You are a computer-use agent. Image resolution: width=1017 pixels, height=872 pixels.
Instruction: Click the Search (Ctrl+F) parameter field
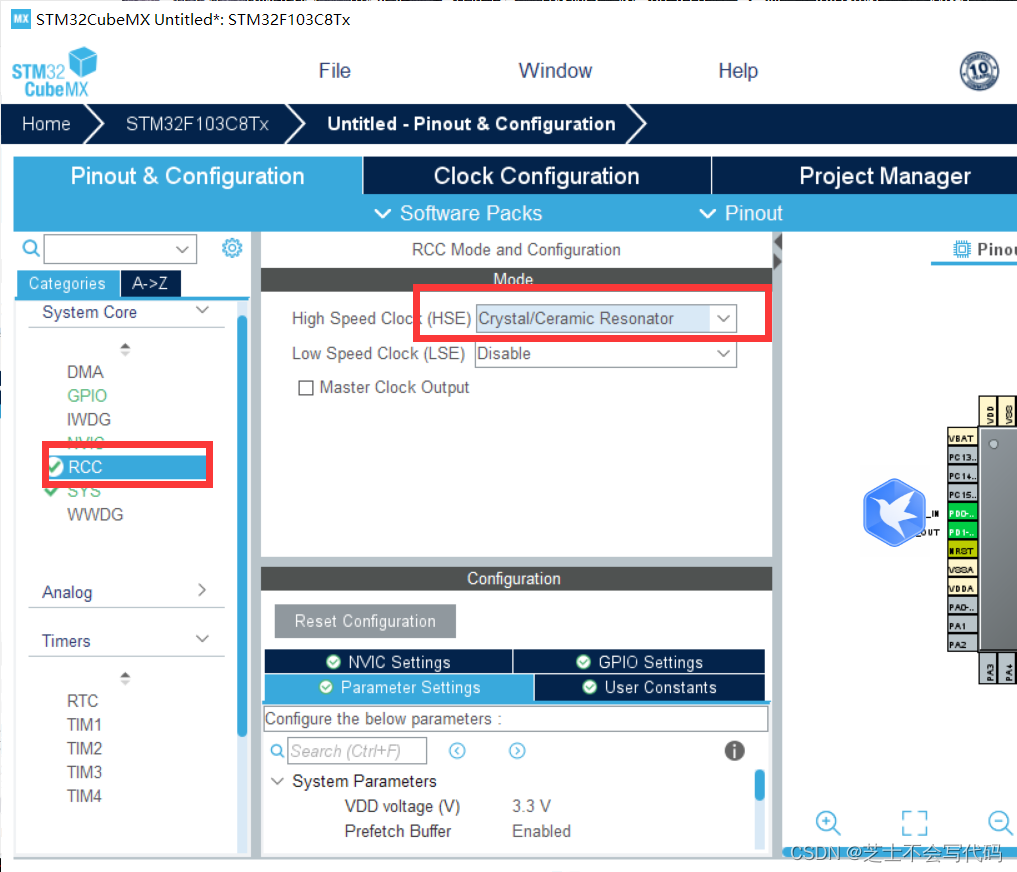pos(357,751)
